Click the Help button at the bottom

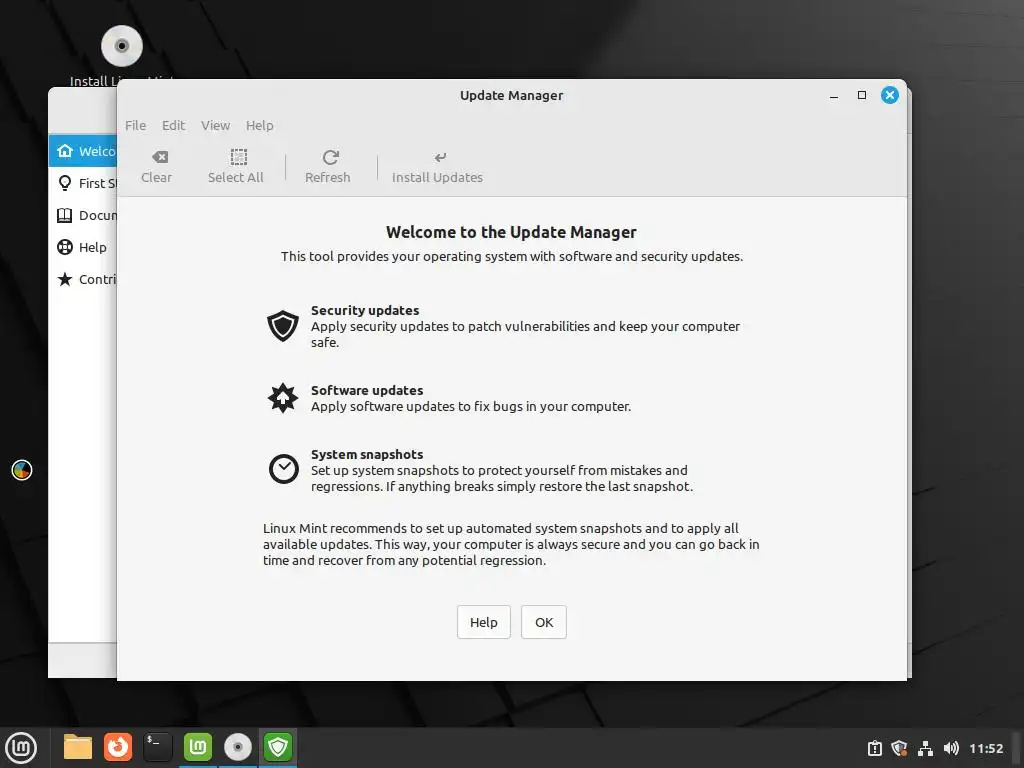[484, 622]
